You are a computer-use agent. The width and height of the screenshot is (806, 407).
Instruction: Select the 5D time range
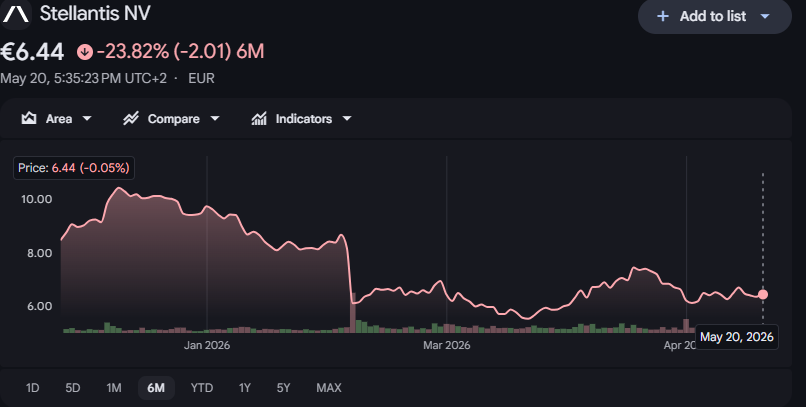coord(72,388)
